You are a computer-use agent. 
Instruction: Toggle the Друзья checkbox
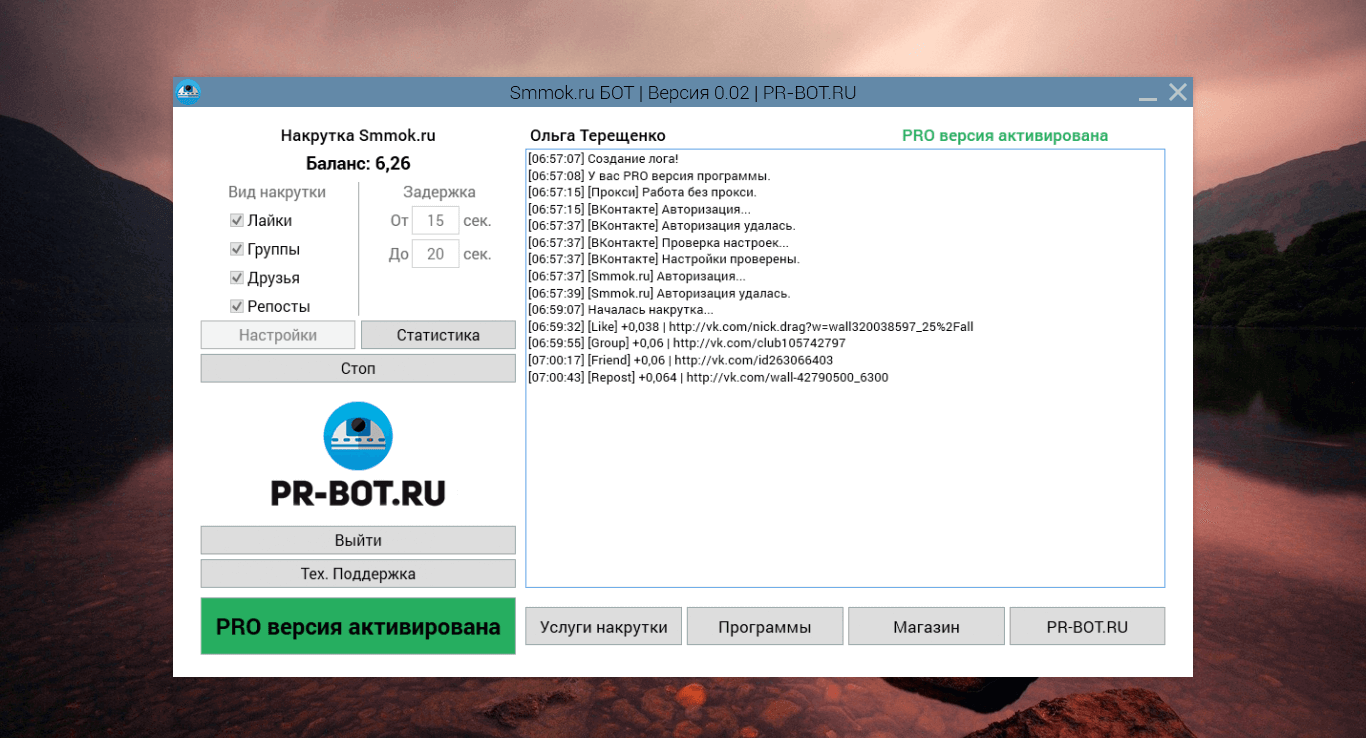[237, 277]
